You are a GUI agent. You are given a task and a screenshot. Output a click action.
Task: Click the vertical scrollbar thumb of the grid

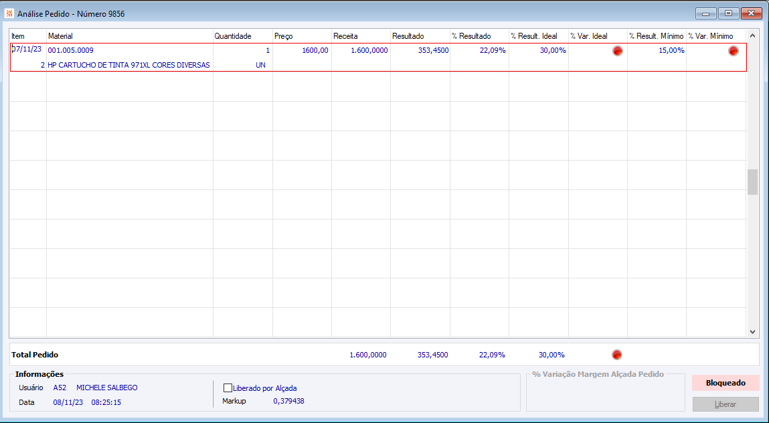point(752,182)
